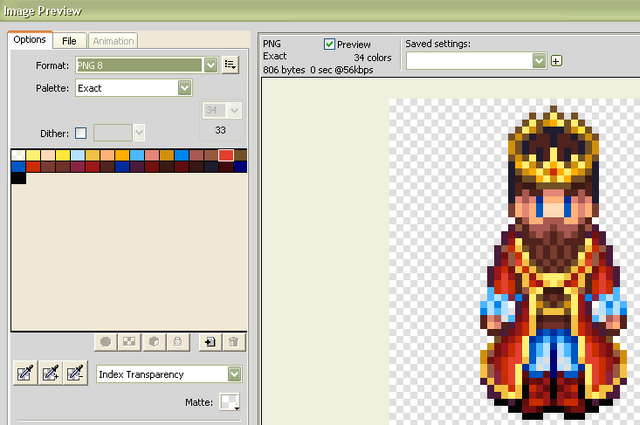Screen dimensions: 640x425
Task: Open the export options menu beside Format
Action: tap(230, 65)
